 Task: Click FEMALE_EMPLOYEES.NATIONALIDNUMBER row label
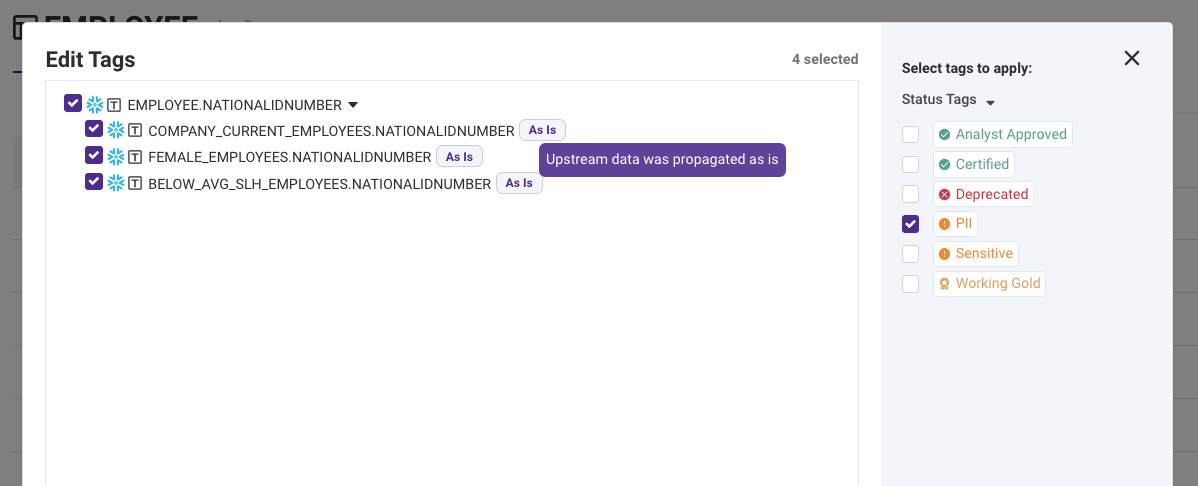[x=290, y=157]
